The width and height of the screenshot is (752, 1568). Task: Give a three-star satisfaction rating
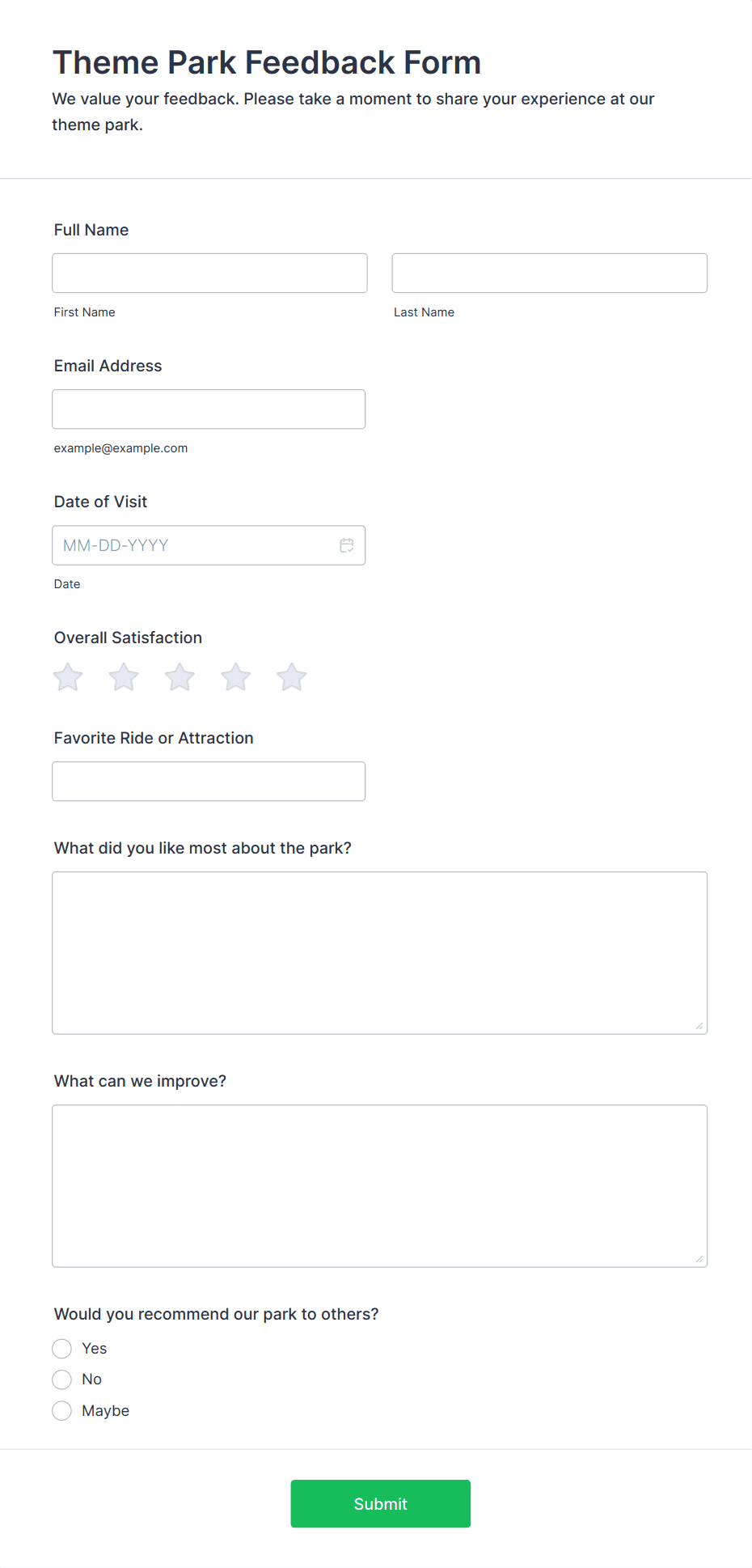pyautogui.click(x=180, y=677)
